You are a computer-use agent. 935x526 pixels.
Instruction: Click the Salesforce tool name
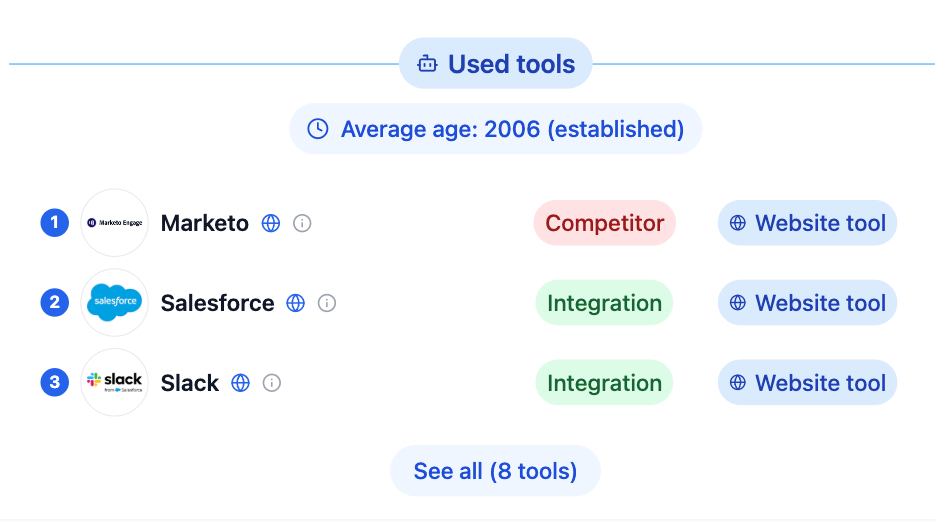click(218, 303)
